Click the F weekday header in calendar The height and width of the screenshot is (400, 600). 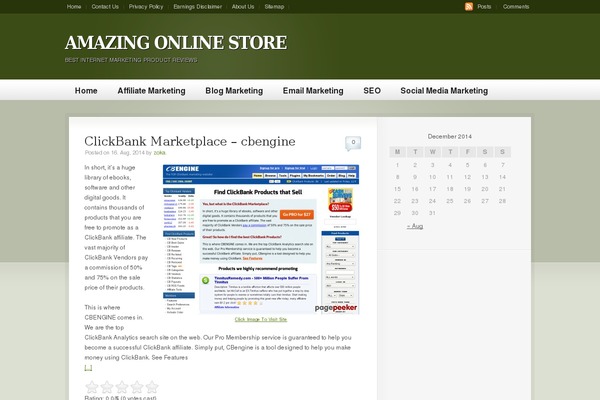coord(467,152)
